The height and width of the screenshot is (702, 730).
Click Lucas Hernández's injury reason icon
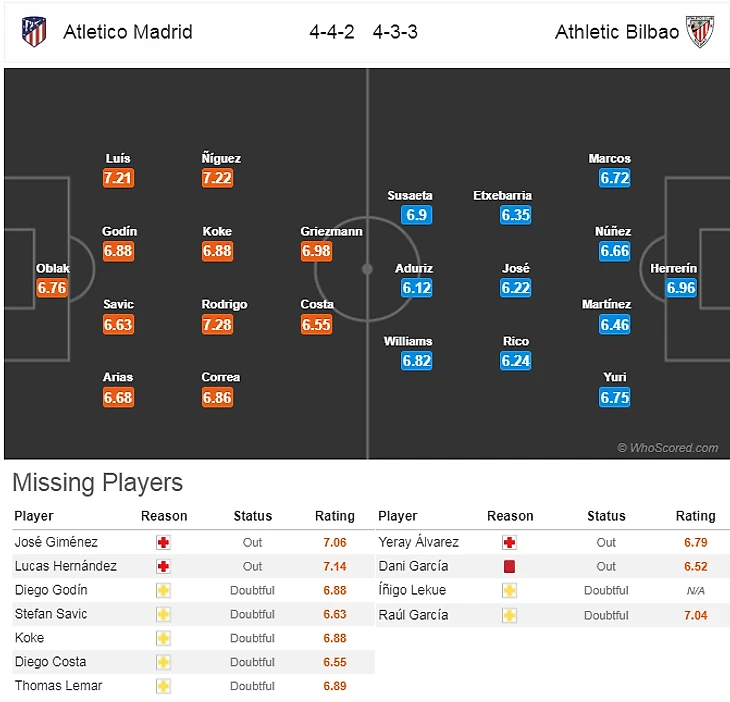coord(163,566)
